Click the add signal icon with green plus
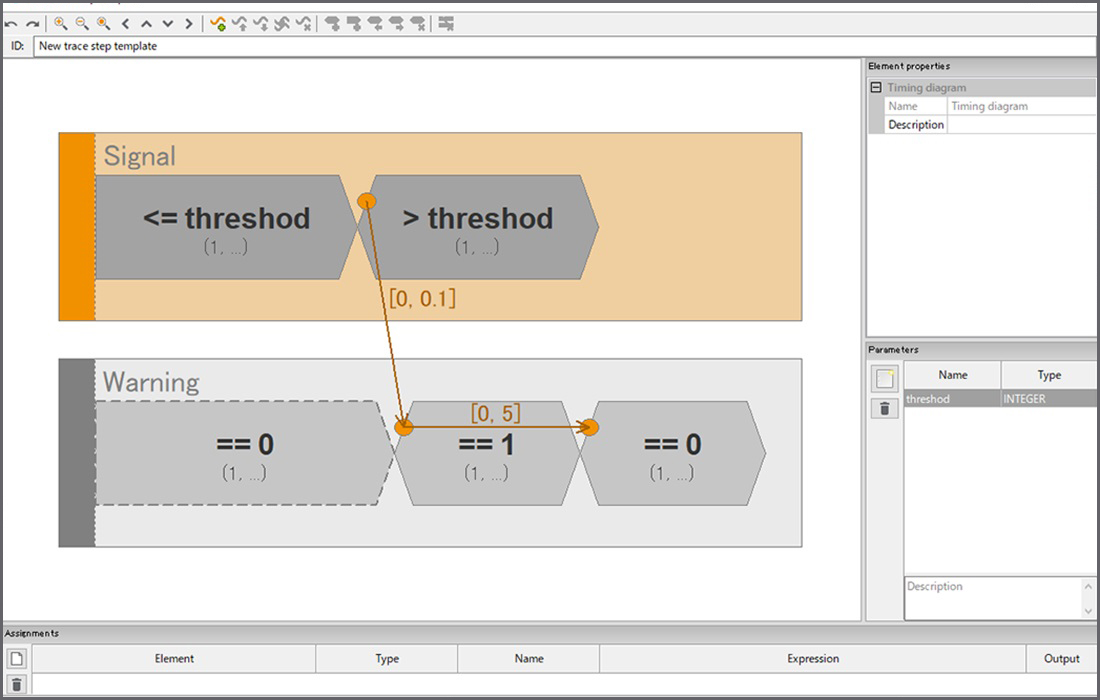Image resolution: width=1100 pixels, height=700 pixels. [217, 23]
